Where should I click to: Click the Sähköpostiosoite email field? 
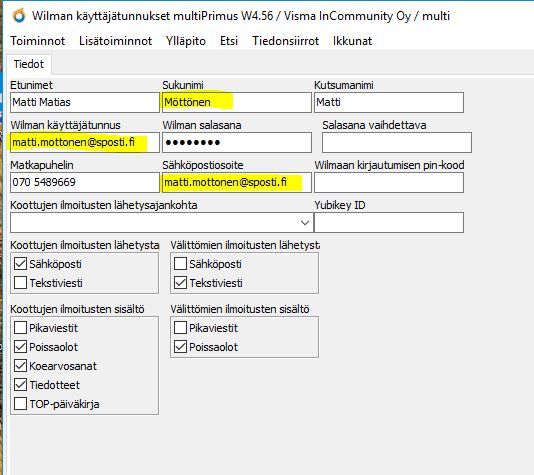[x=237, y=182]
